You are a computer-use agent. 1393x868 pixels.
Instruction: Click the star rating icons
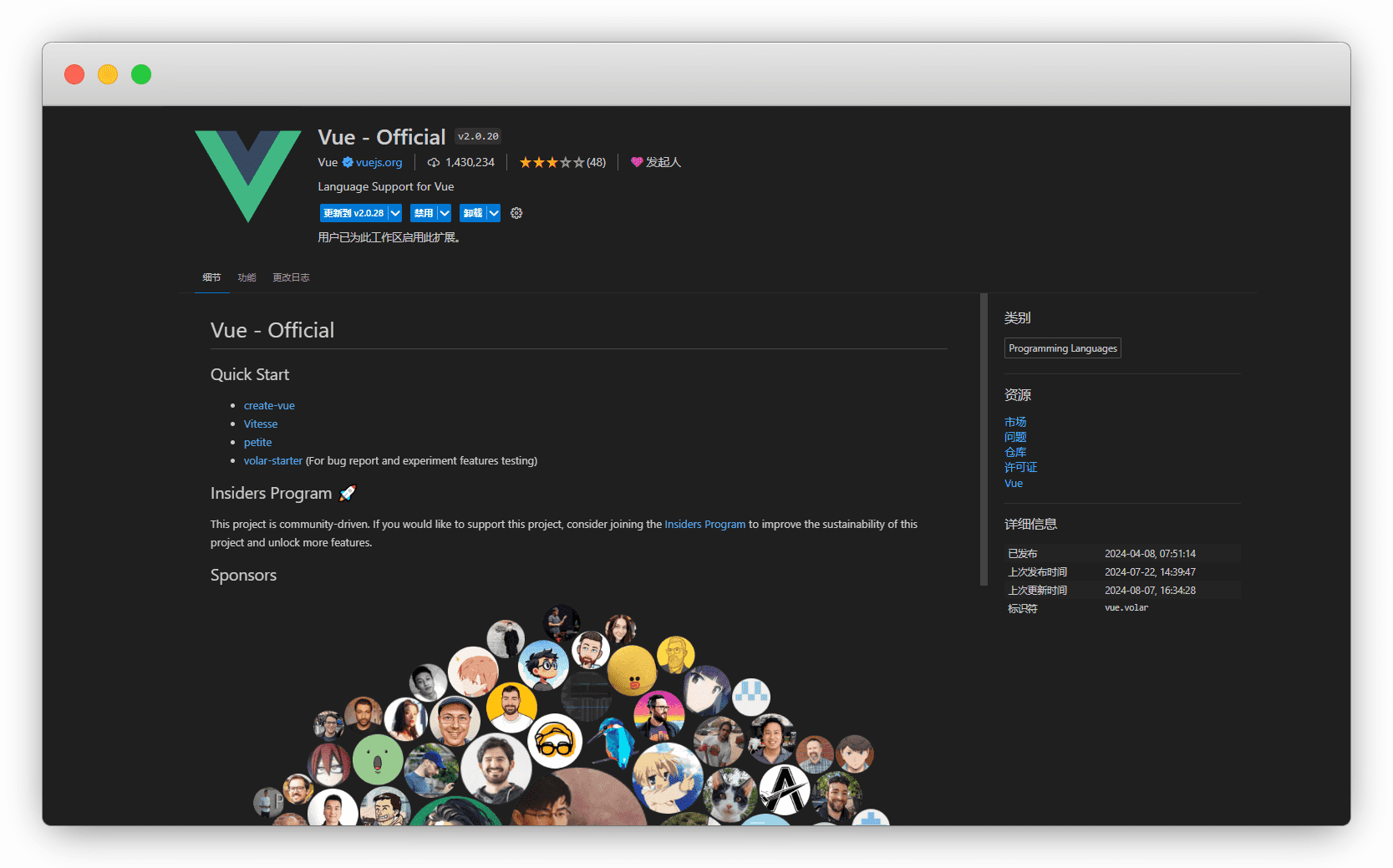pyautogui.click(x=552, y=162)
